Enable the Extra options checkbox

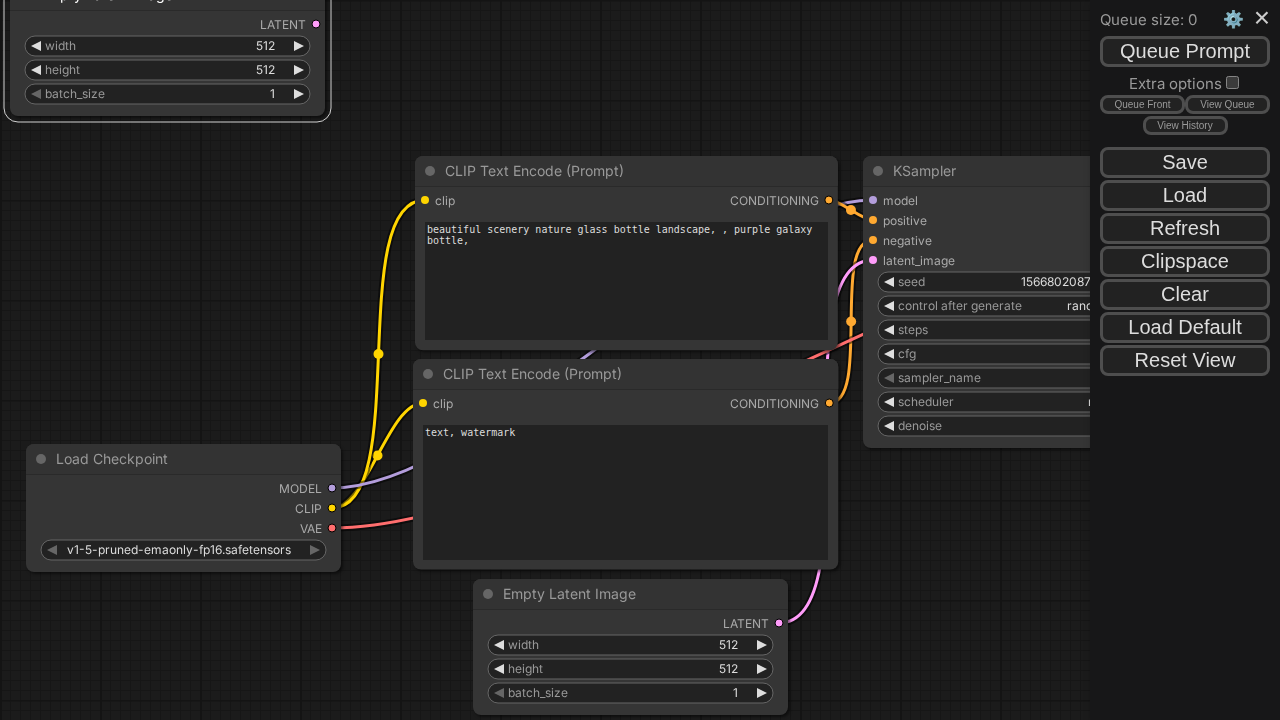pyautogui.click(x=1232, y=83)
